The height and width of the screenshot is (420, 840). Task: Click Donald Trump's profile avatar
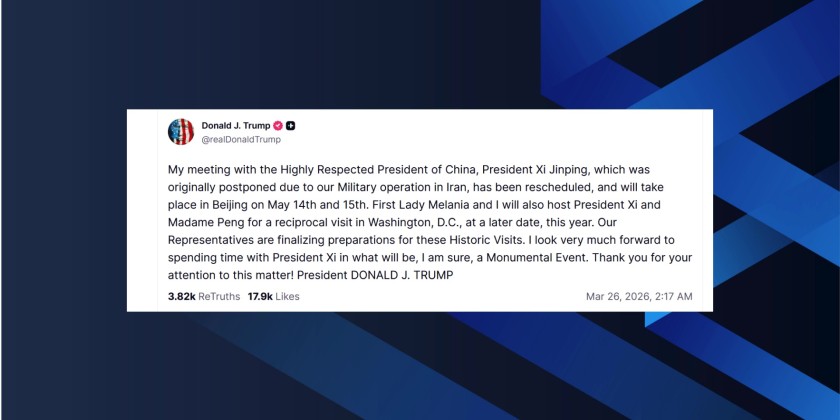tap(181, 131)
